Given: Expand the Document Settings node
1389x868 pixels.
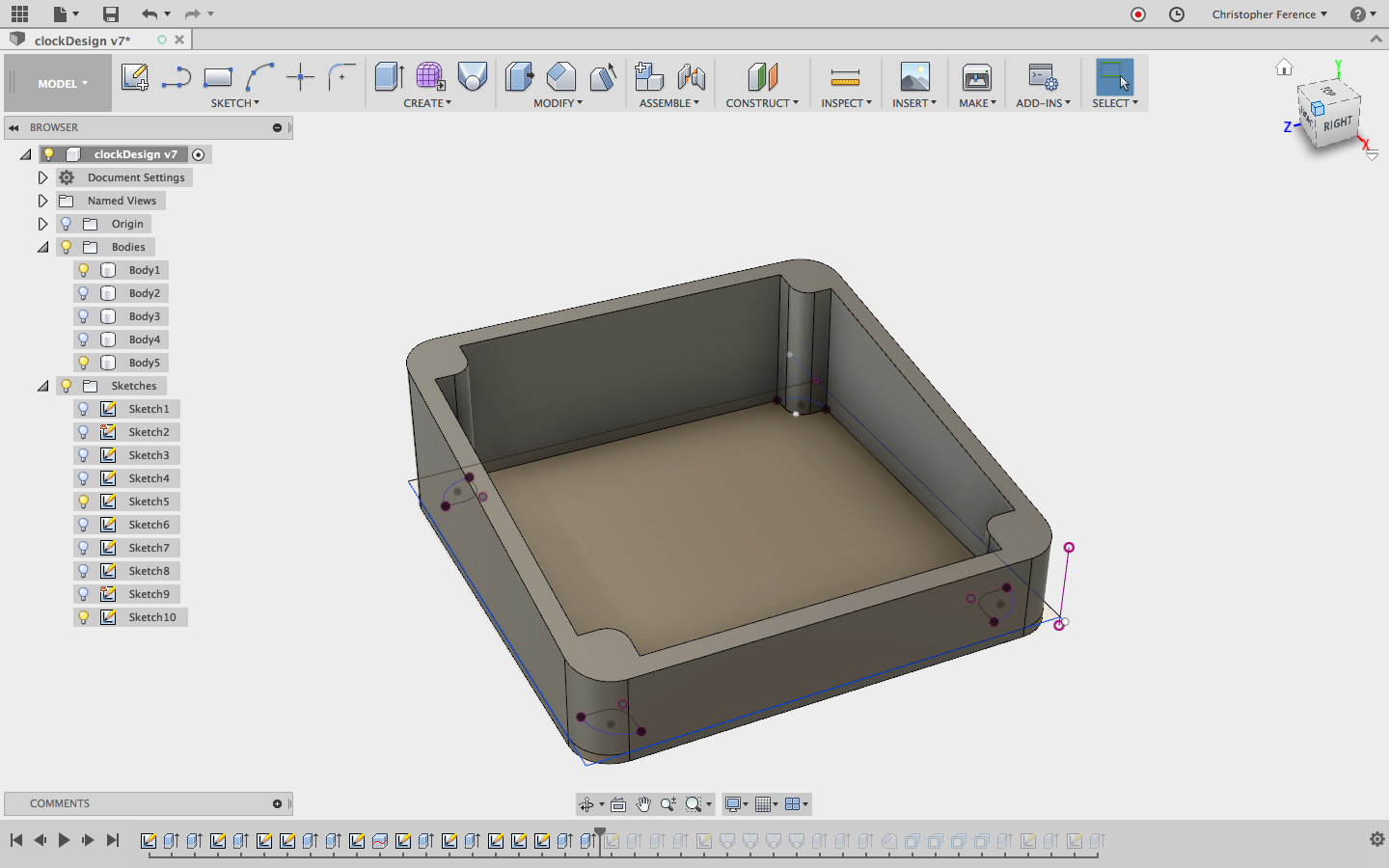Looking at the screenshot, I should tap(42, 177).
